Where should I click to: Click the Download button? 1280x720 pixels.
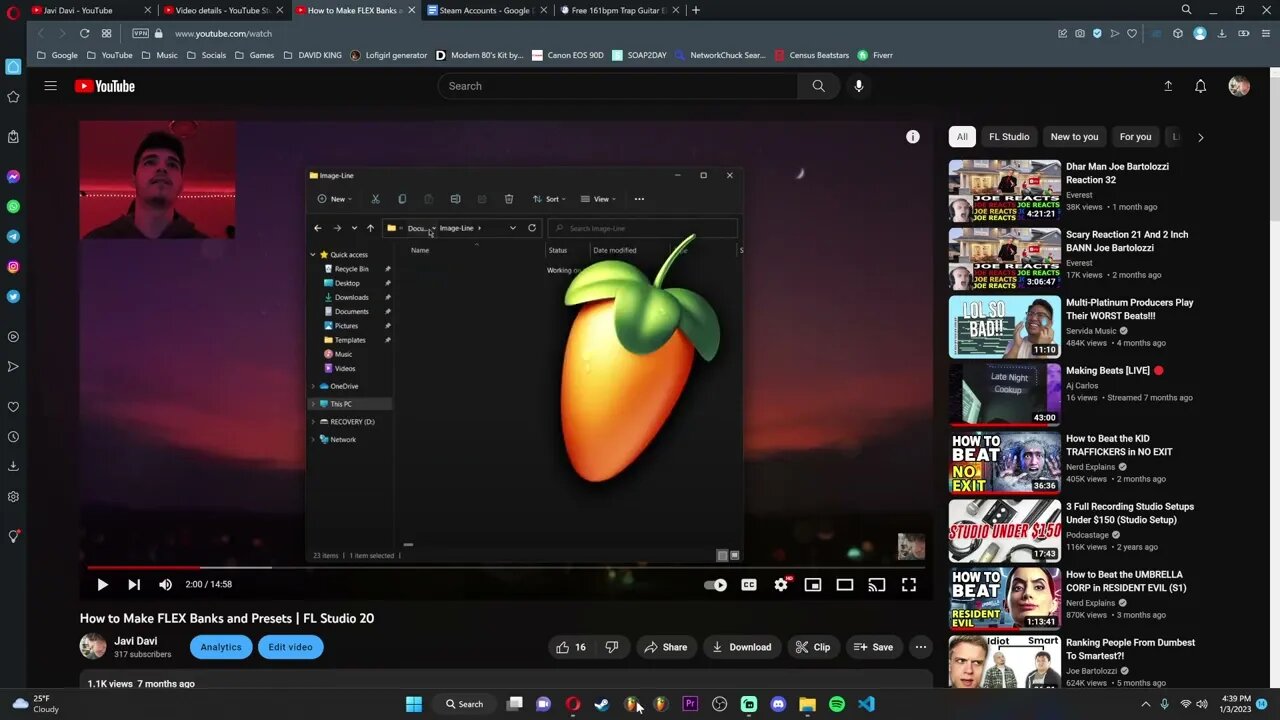(742, 647)
